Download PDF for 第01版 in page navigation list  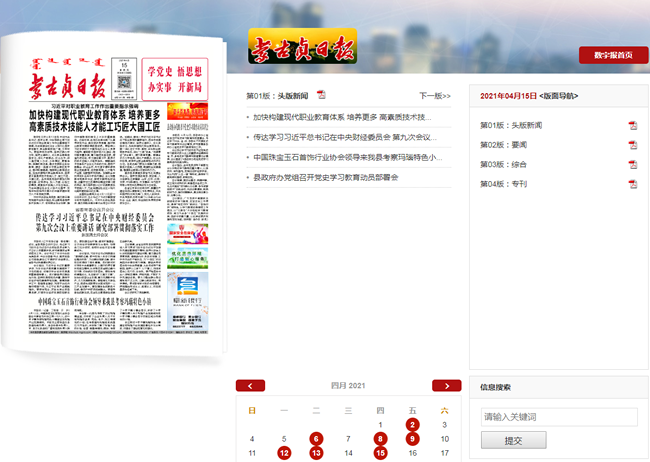(x=632, y=125)
